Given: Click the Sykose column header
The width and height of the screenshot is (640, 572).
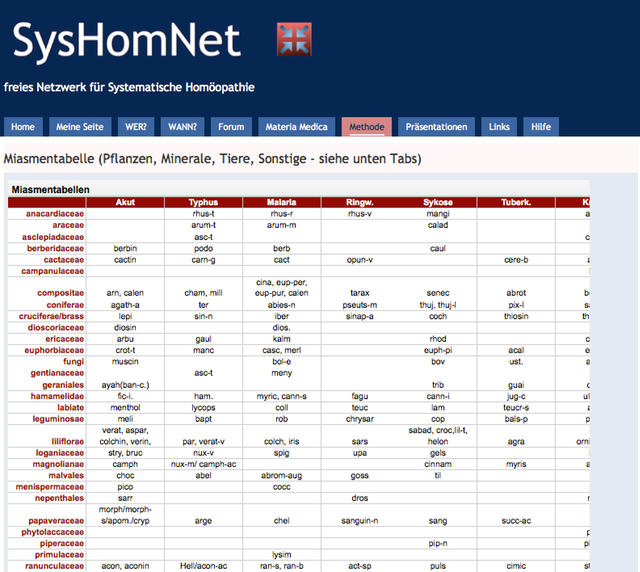Looking at the screenshot, I should (438, 202).
